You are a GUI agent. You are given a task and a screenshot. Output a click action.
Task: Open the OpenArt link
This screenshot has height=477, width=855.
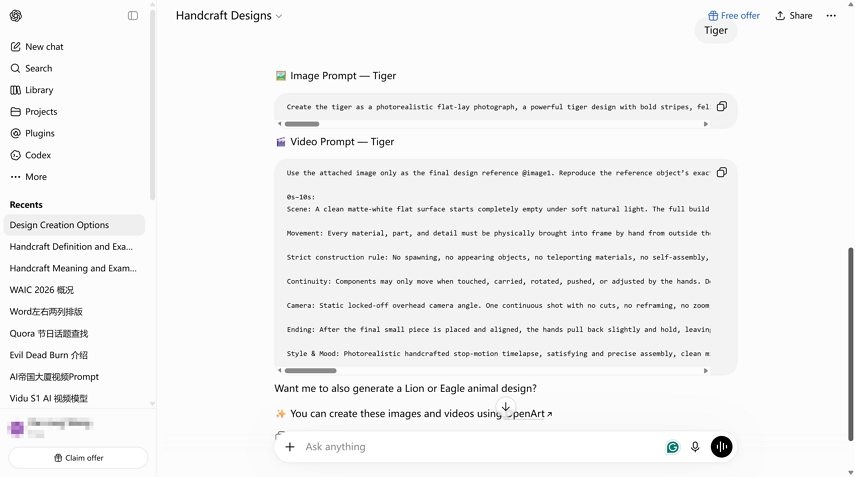(x=528, y=414)
